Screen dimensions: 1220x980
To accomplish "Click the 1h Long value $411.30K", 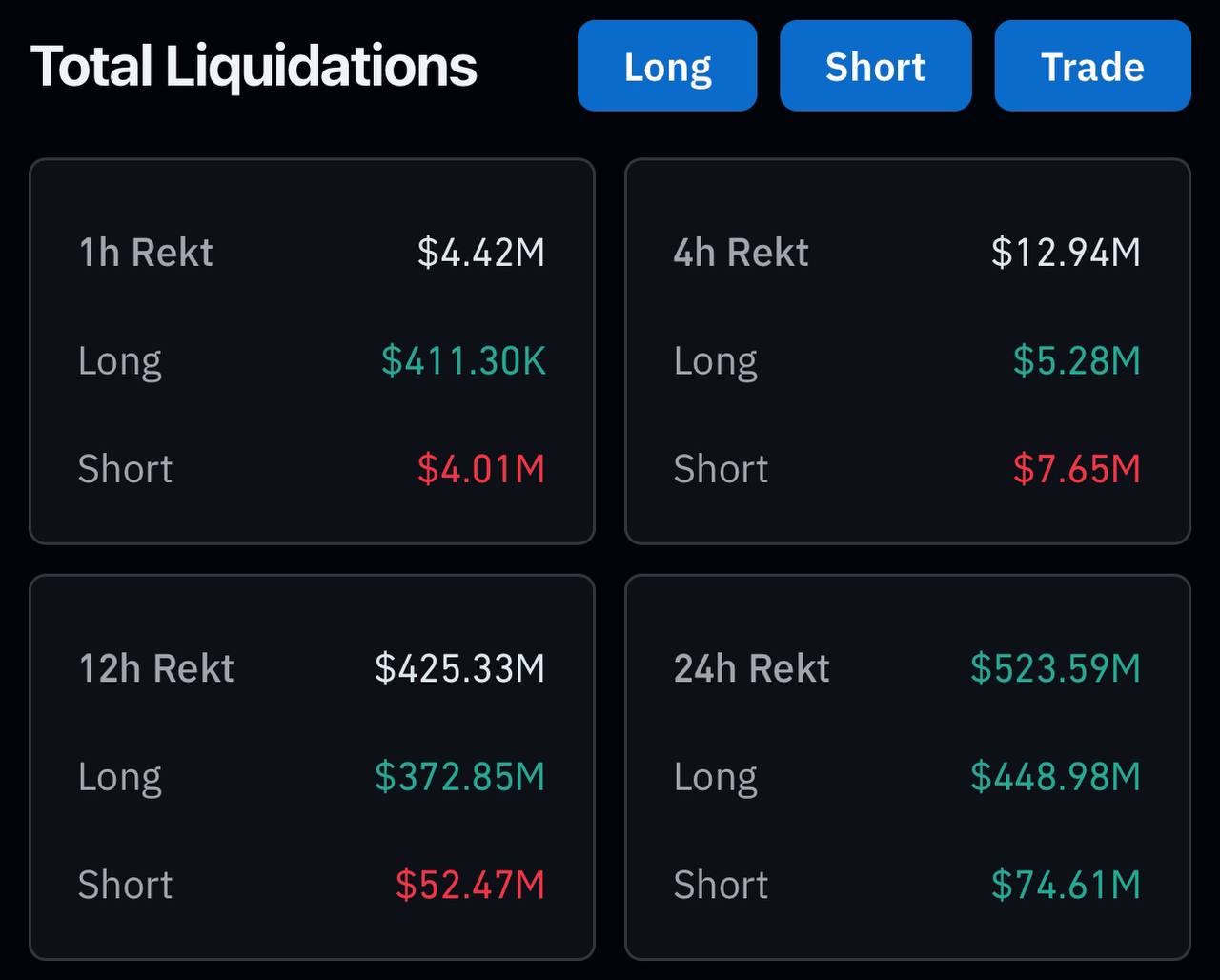I will (x=463, y=361).
